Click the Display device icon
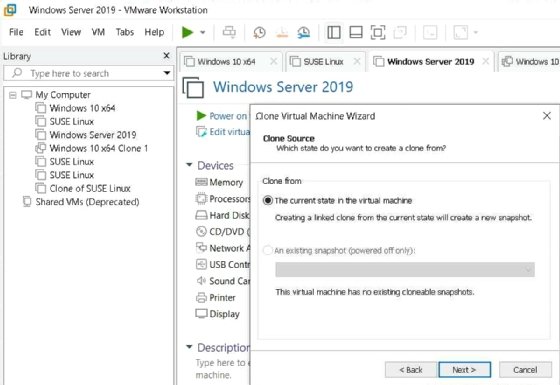The height and width of the screenshot is (385, 560). (x=201, y=314)
